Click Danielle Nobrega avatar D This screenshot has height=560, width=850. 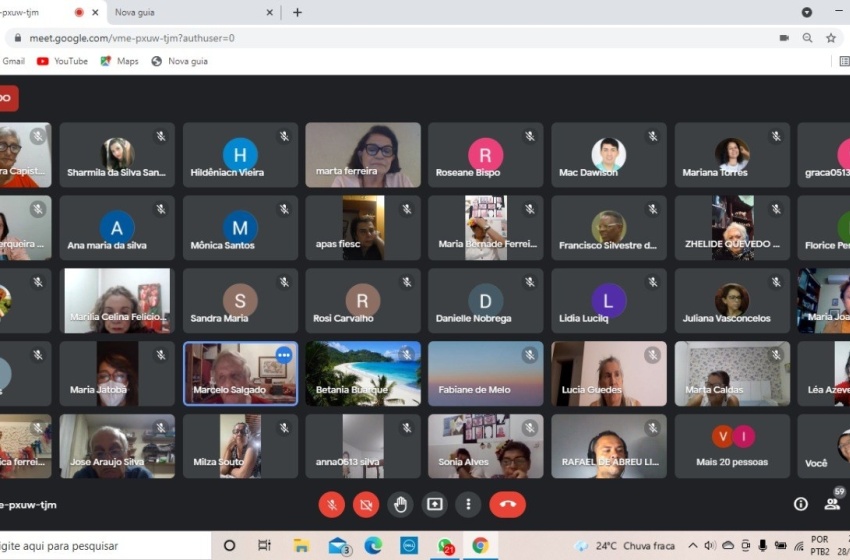tap(485, 300)
